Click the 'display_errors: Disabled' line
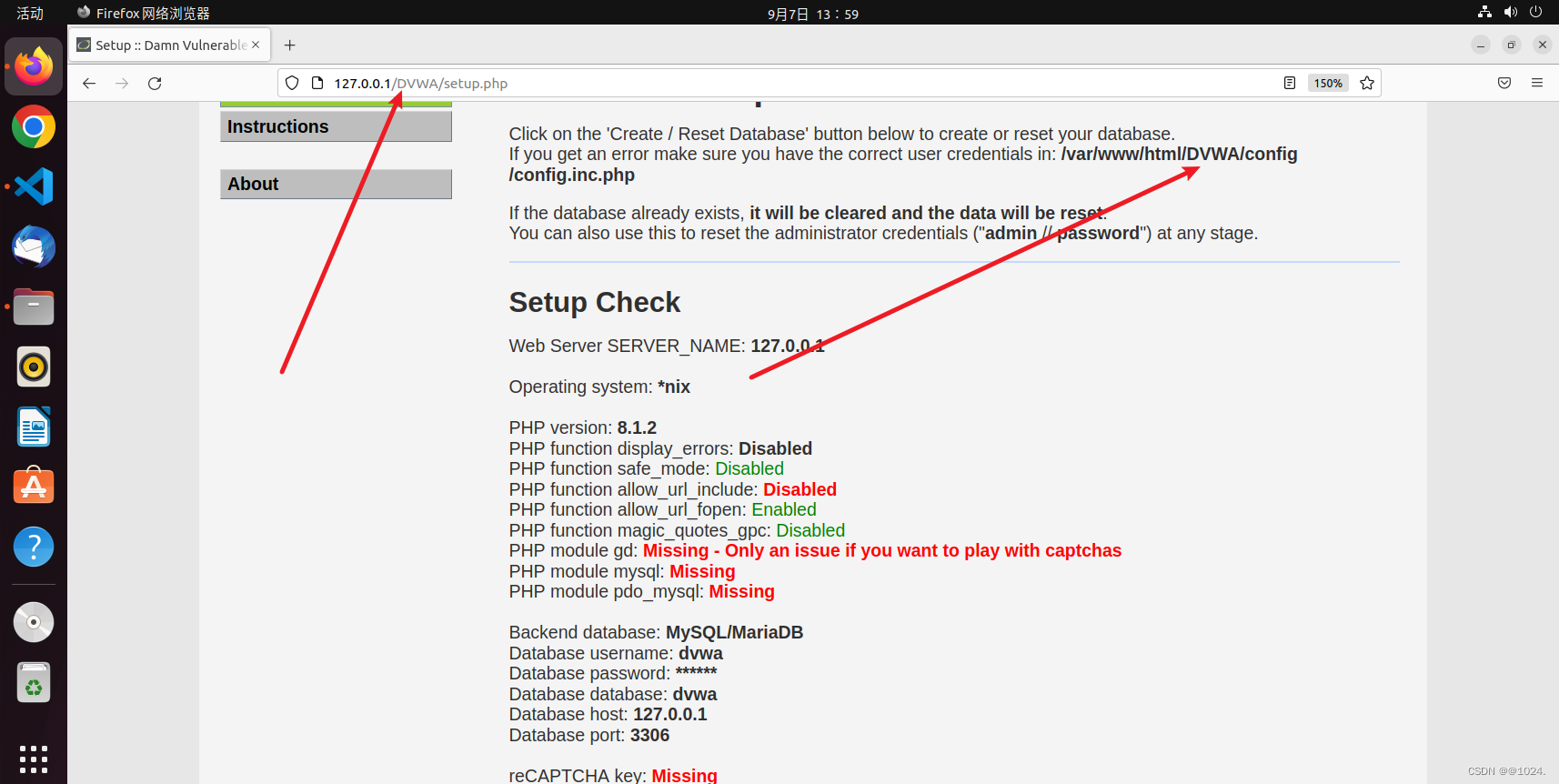Screen dimensions: 1559x784 (x=660, y=448)
